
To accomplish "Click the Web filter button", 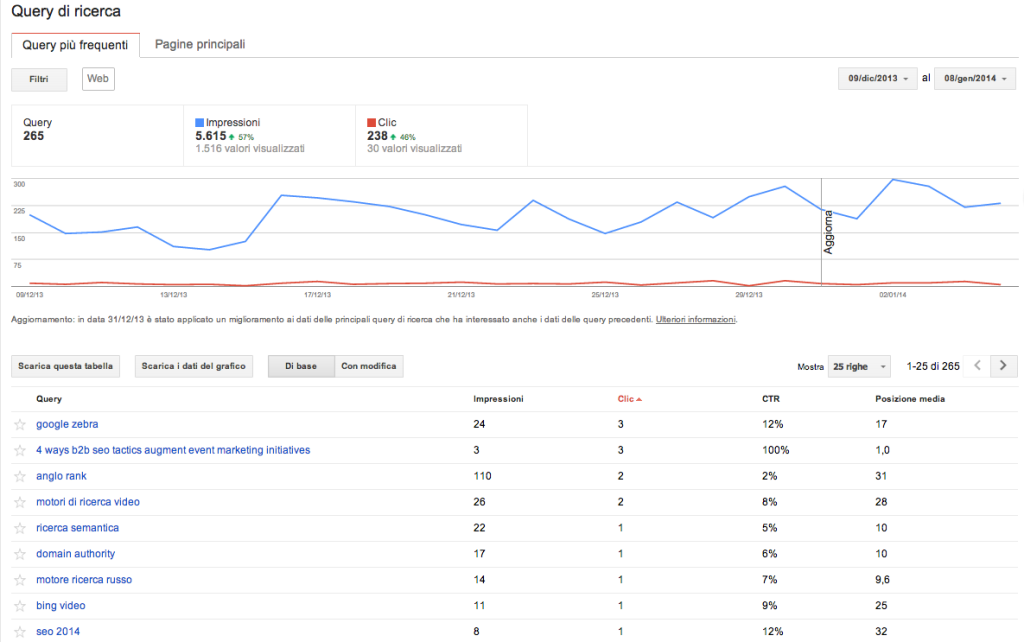I will (98, 79).
